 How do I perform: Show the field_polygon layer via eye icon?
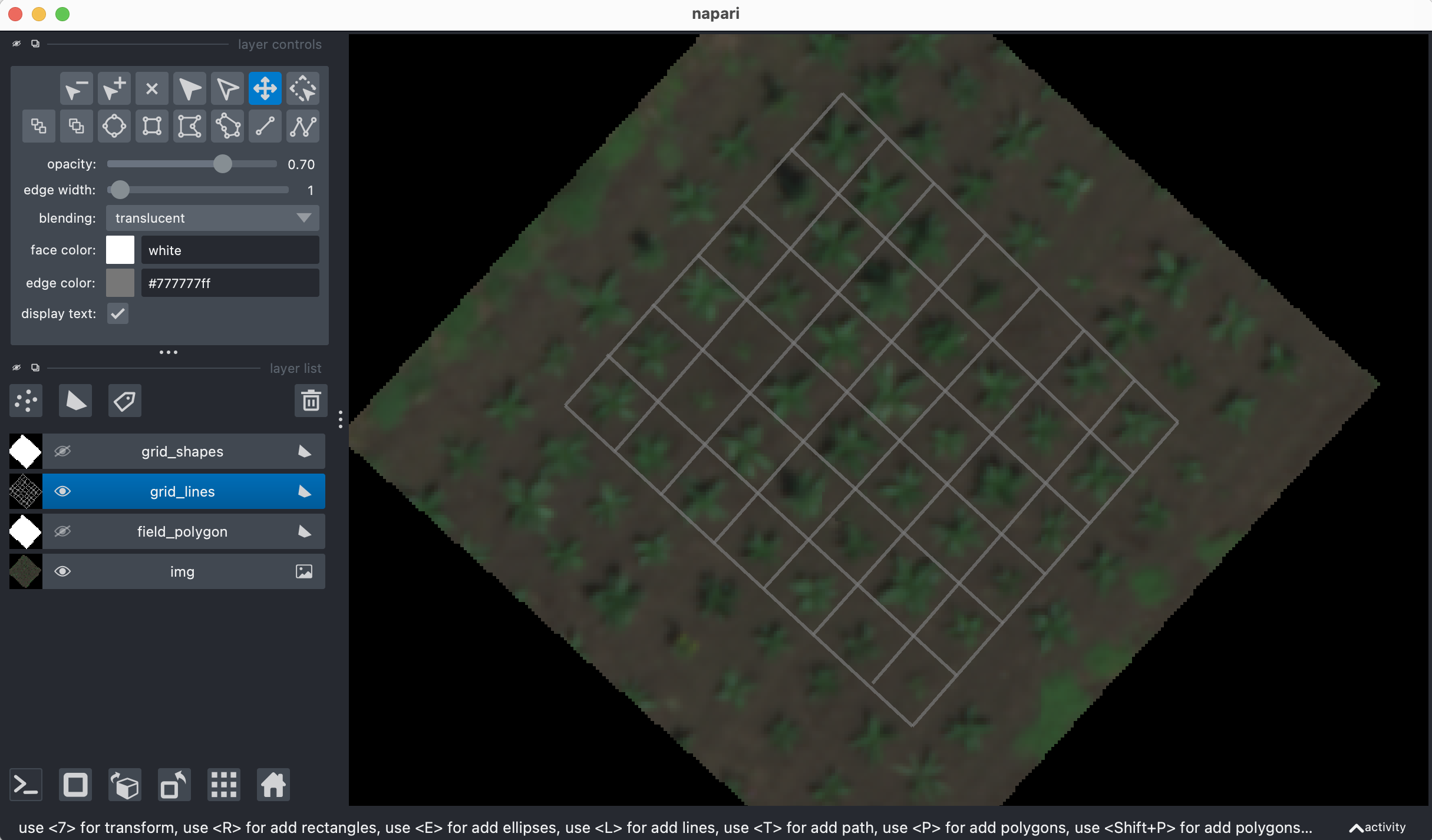(62, 531)
